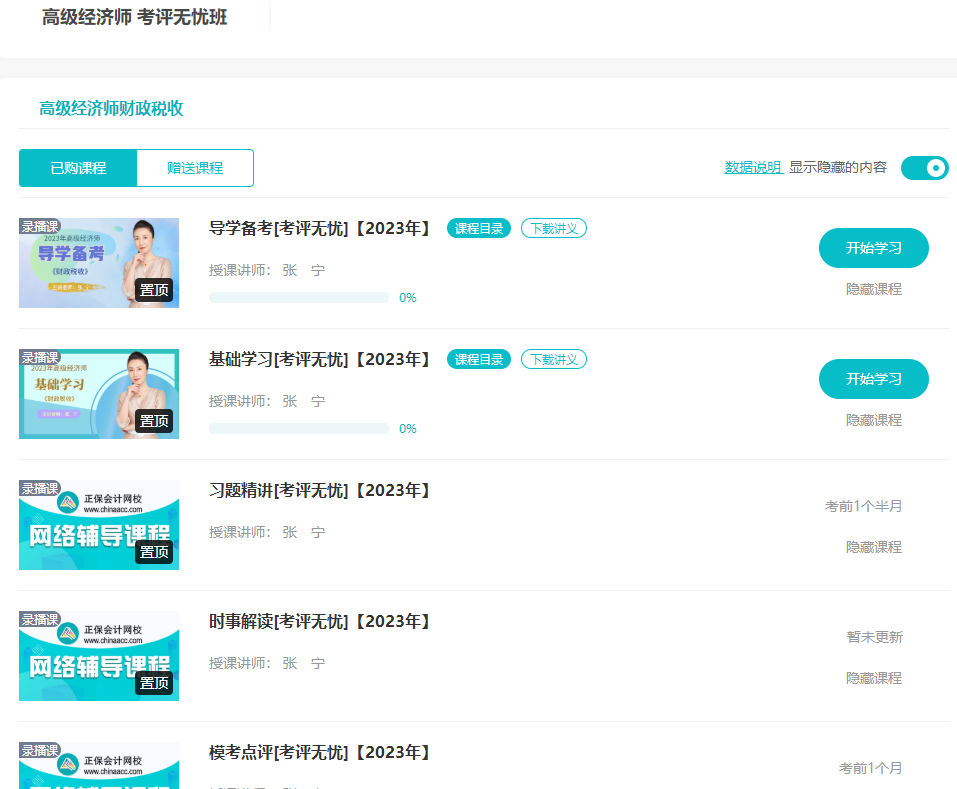Viewport: 957px width, 789px height.
Task: Pin 导学备考 course with 置顶 badge
Action: tap(154, 290)
